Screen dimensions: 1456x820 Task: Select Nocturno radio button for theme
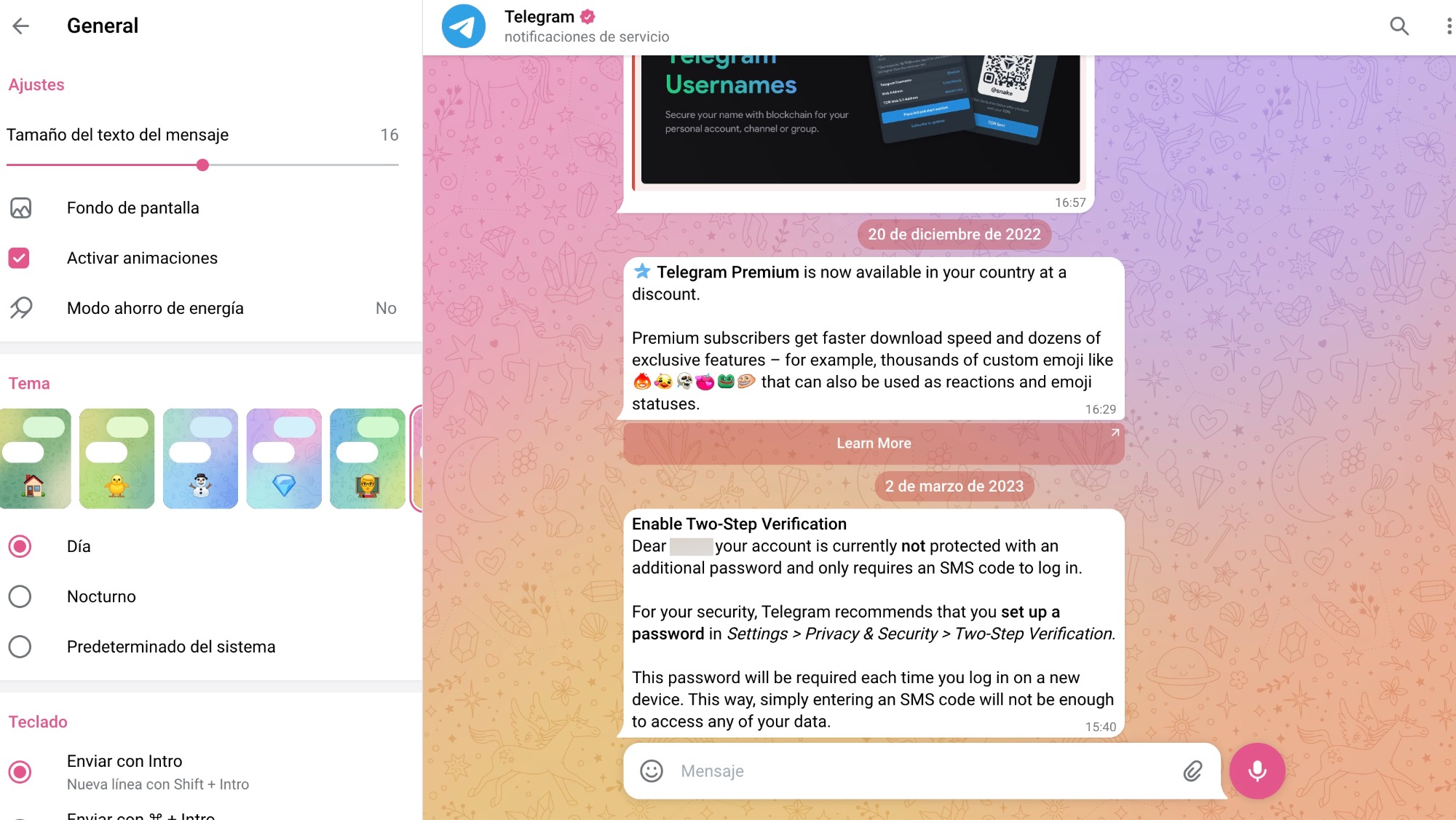tap(19, 596)
